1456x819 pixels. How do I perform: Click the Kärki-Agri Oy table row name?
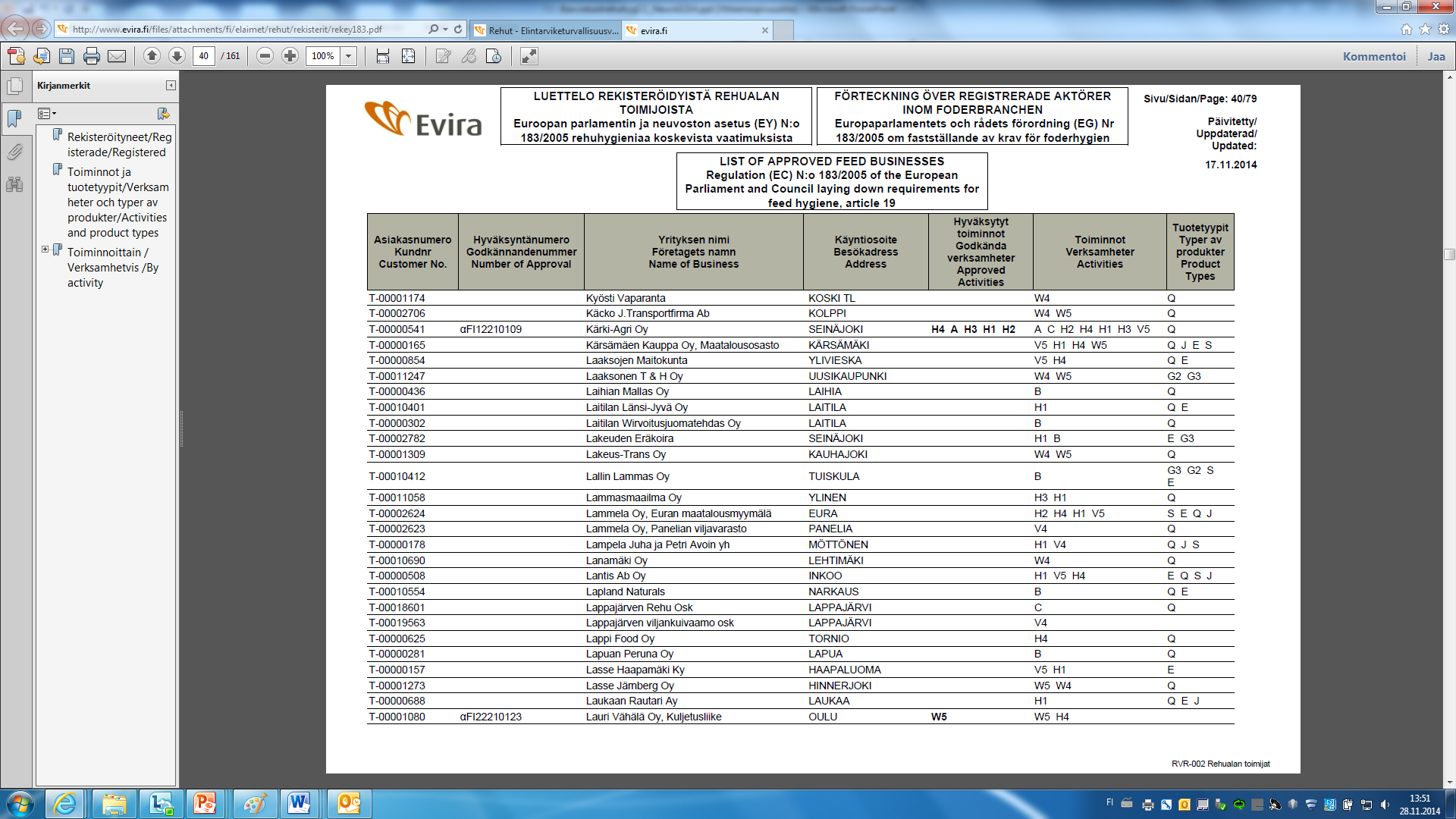[x=617, y=329]
